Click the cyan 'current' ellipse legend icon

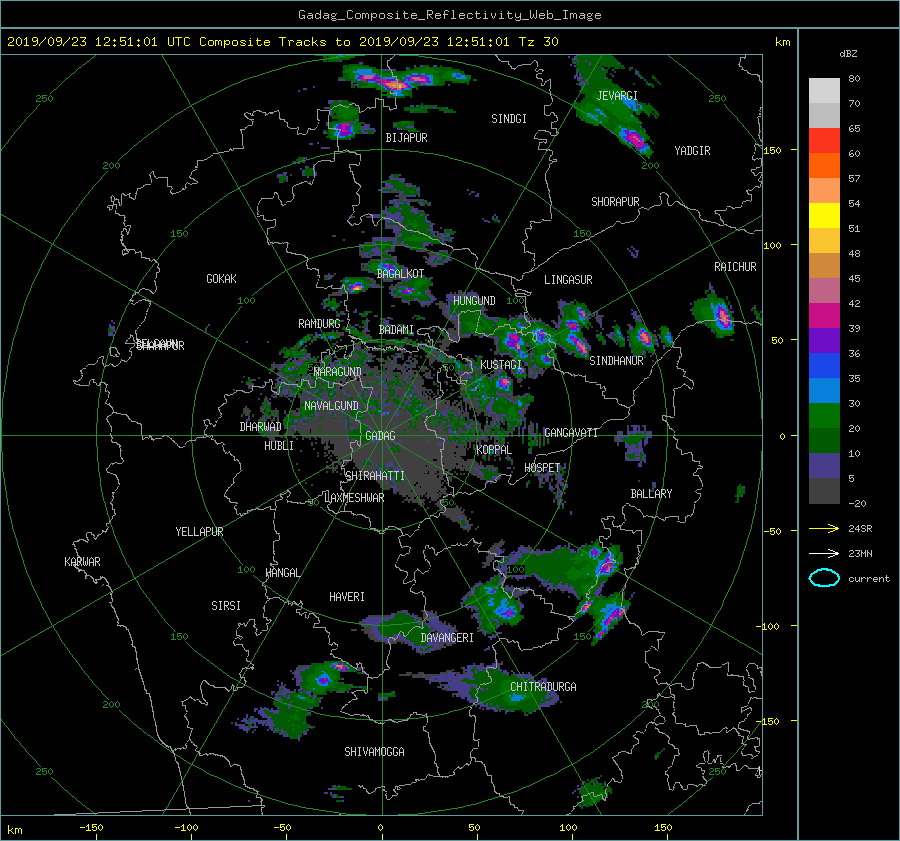824,578
